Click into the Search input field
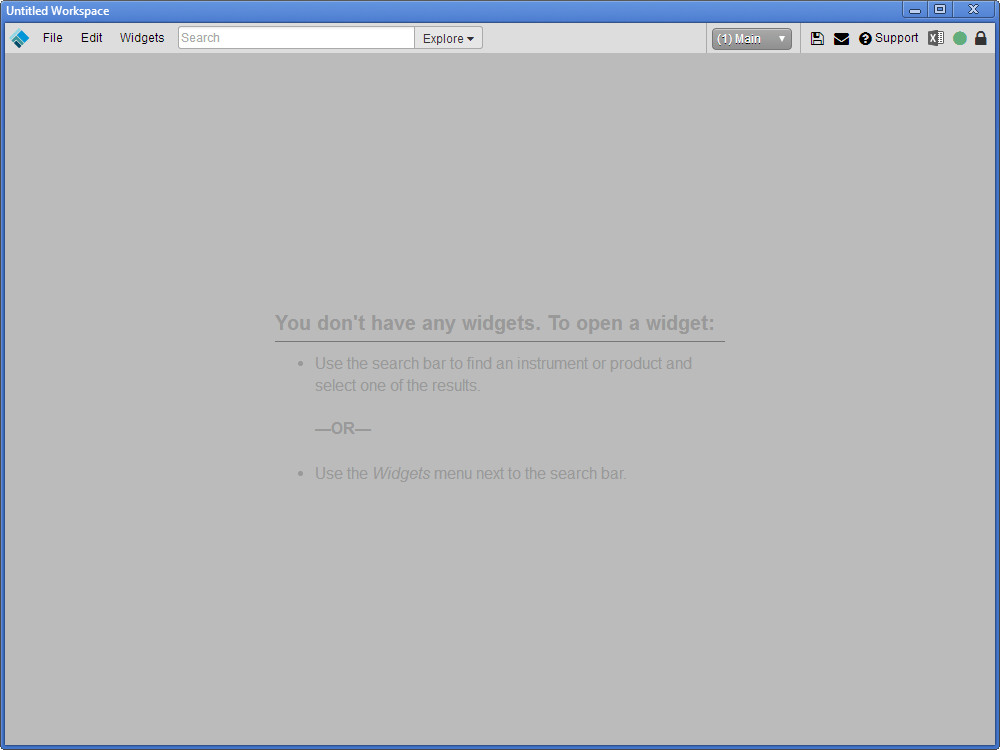 (296, 38)
